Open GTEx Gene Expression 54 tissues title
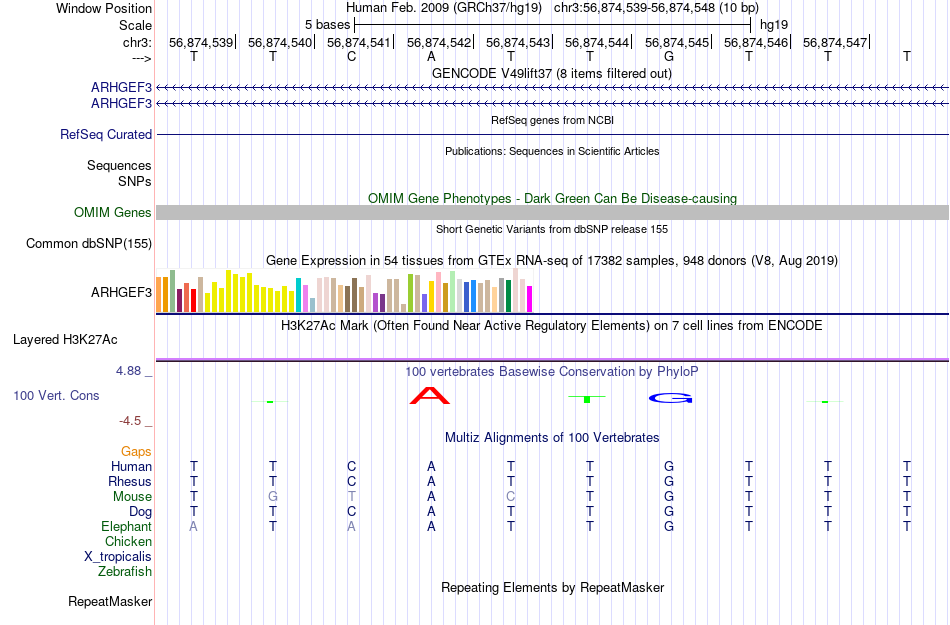The width and height of the screenshot is (950, 625). point(552,260)
